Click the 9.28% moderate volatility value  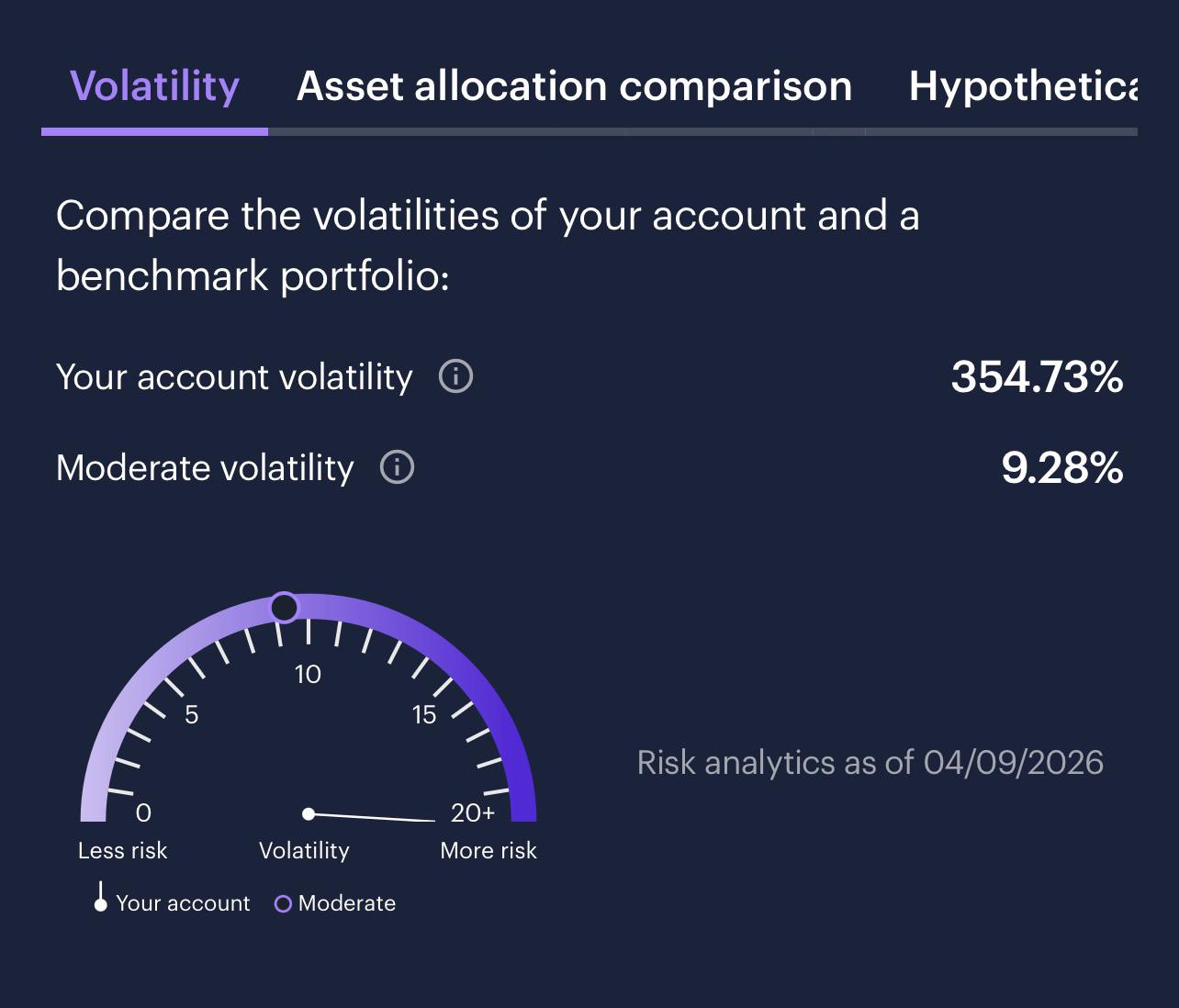tap(1061, 468)
